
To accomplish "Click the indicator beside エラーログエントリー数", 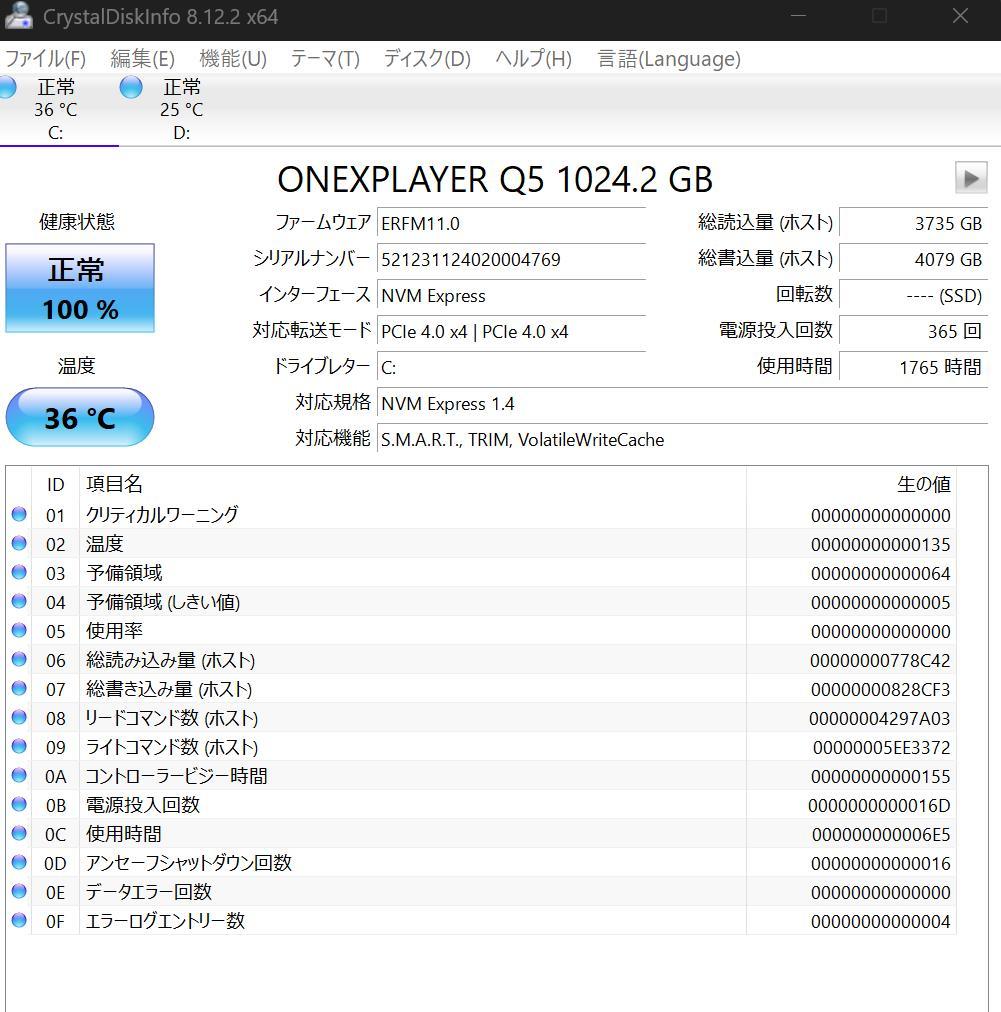I will click(x=19, y=921).
